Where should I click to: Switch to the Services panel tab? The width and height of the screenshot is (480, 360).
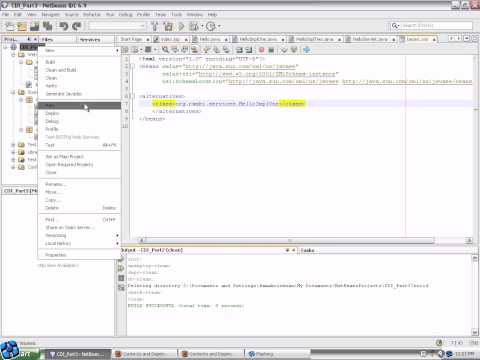(x=95, y=39)
